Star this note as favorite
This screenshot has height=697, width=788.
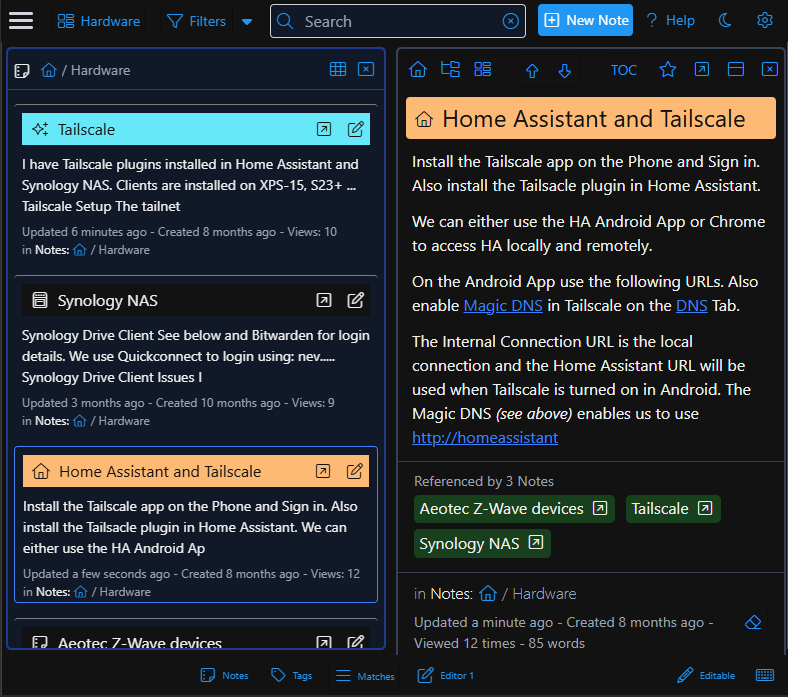point(667,69)
